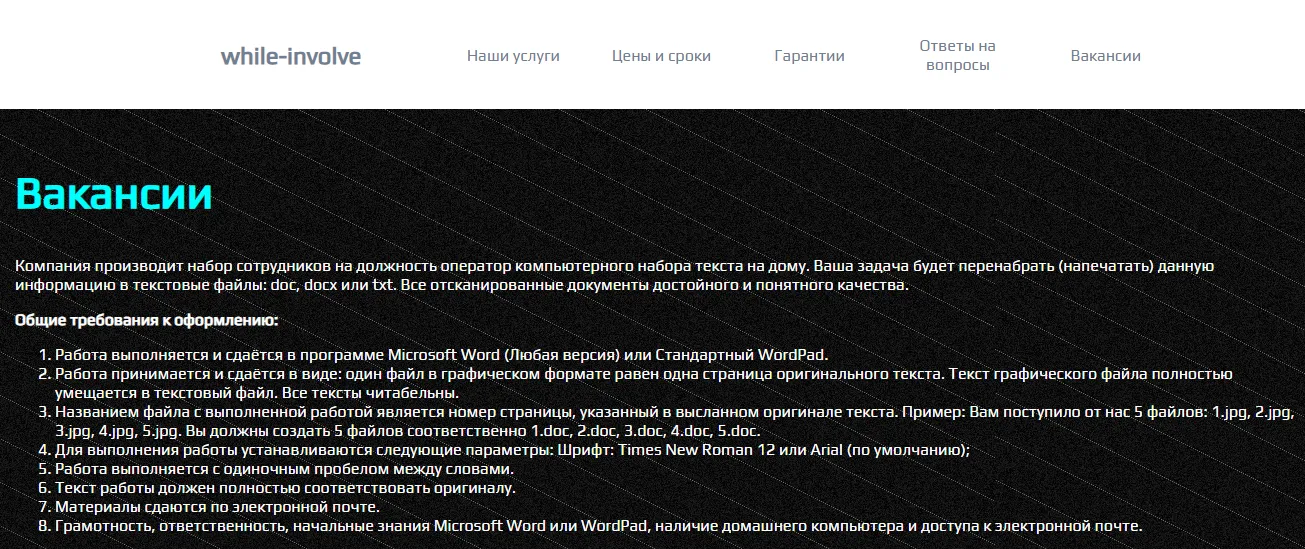Click item 5 about одиночным пробелом
Image resolution: width=1305 pixels, height=549 pixels.
284,469
